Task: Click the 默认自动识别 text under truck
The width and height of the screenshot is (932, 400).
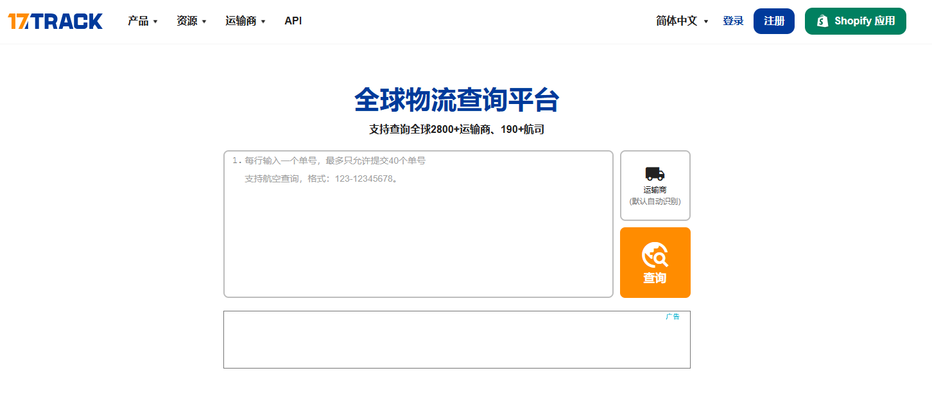Action: click(x=655, y=201)
